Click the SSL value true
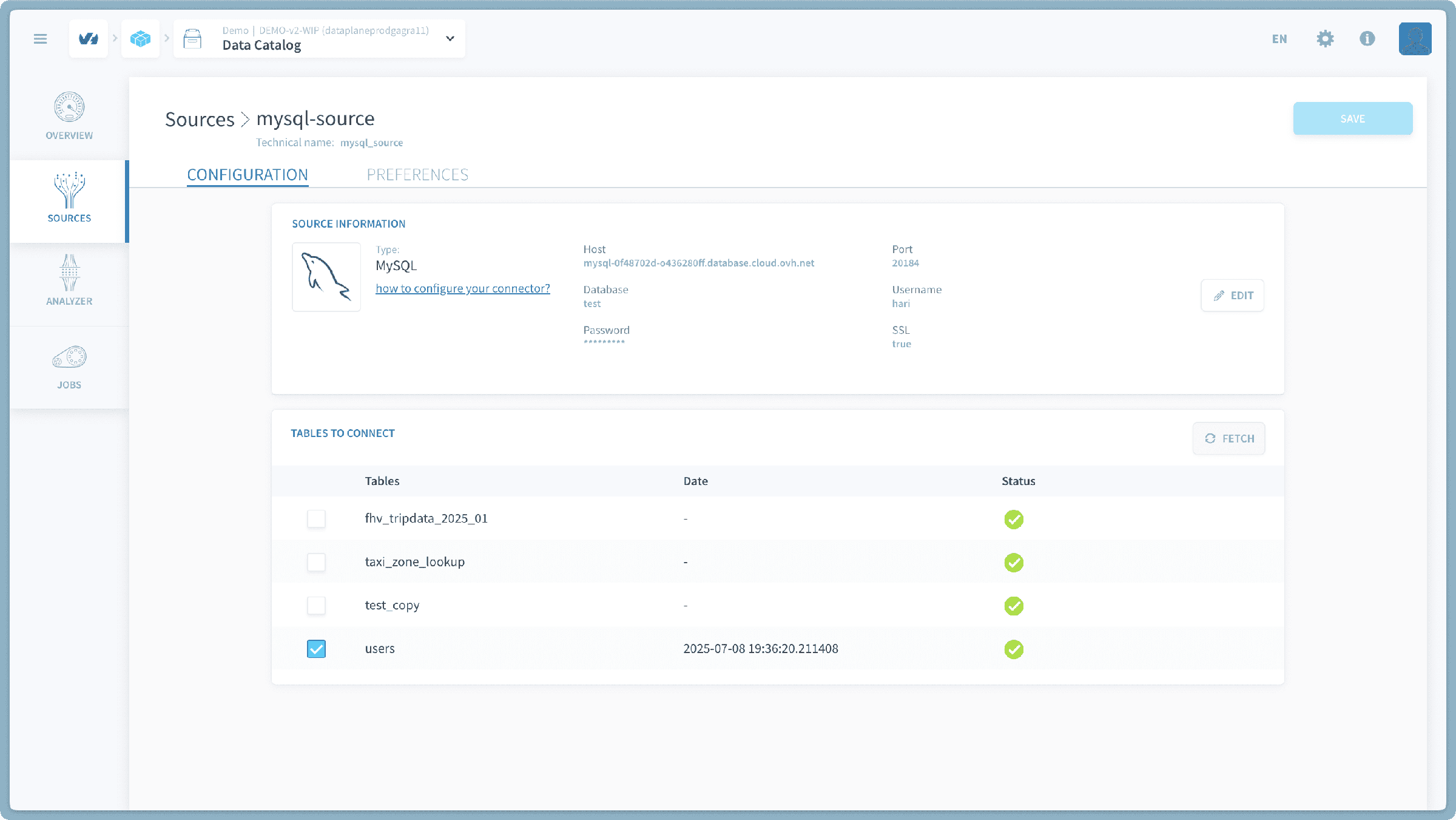Screen dimensions: 1456x820 [902, 344]
